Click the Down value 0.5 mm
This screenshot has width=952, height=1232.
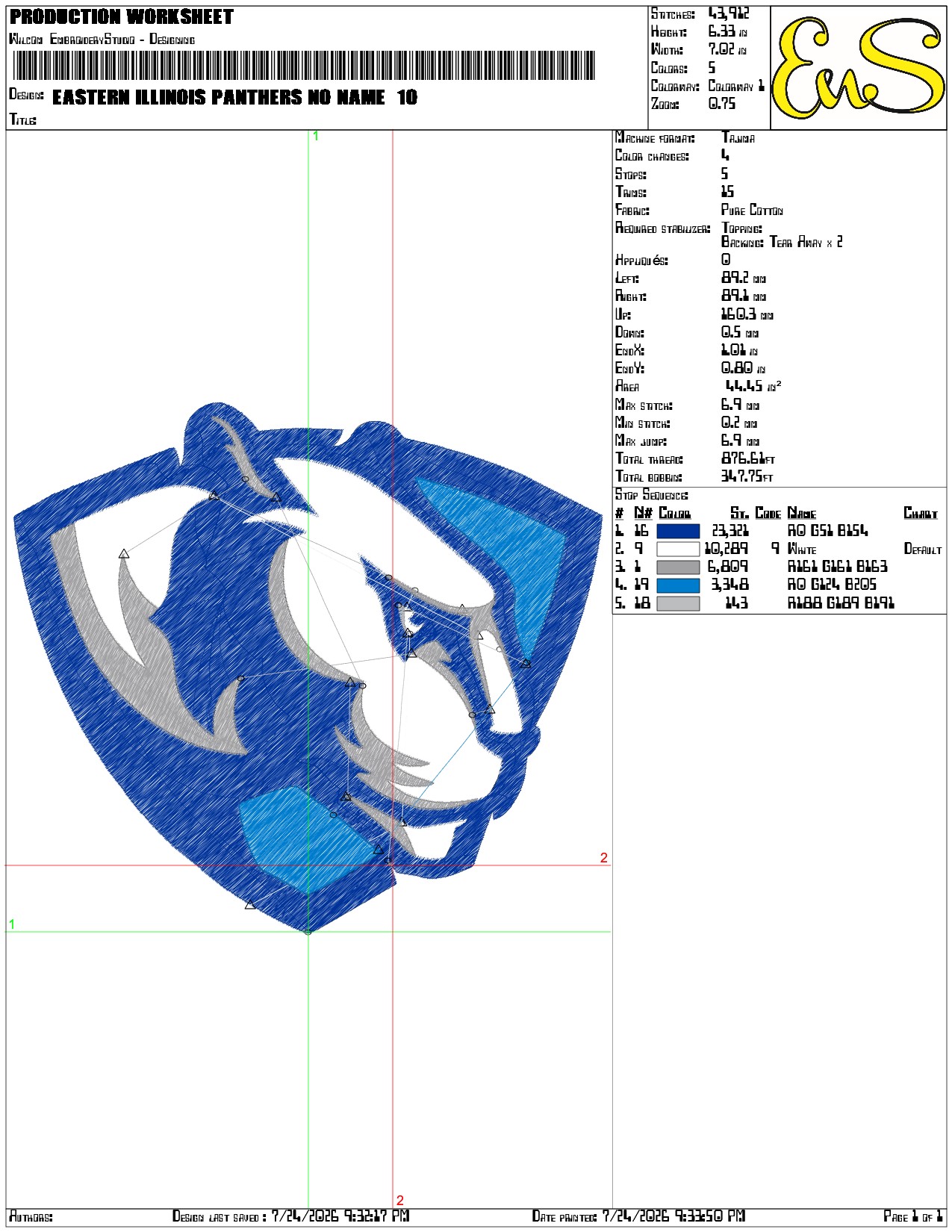(x=739, y=332)
